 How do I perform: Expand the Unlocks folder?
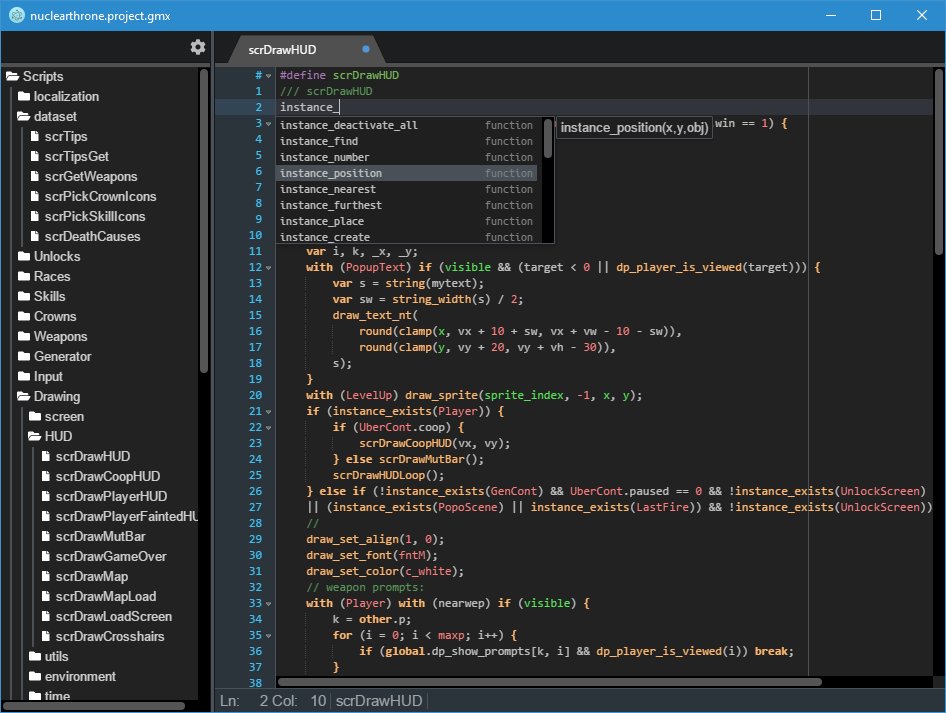[x=49, y=256]
